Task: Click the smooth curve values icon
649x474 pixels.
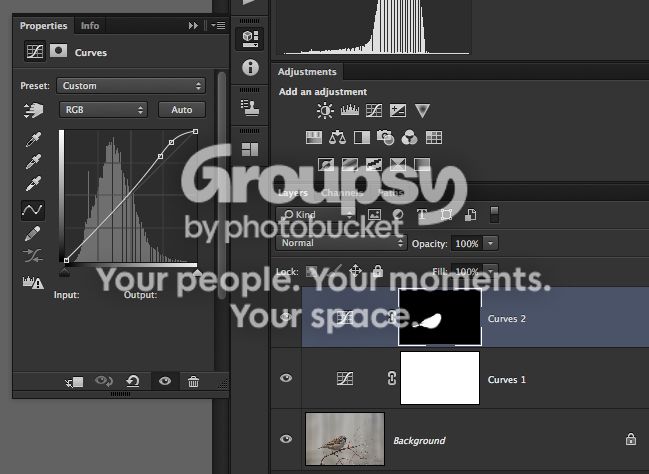Action: pos(33,255)
